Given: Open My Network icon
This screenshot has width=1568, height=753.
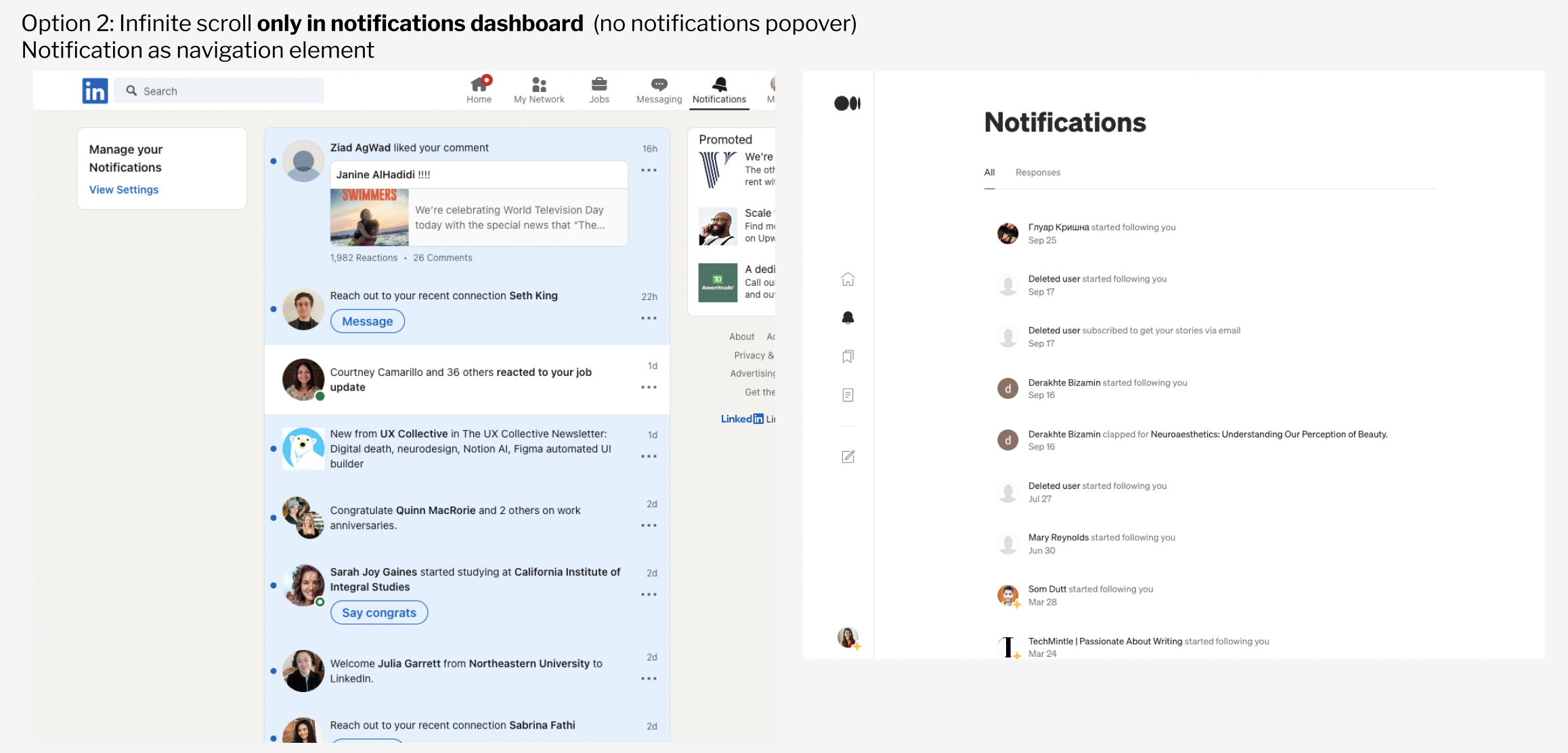Looking at the screenshot, I should 539,85.
